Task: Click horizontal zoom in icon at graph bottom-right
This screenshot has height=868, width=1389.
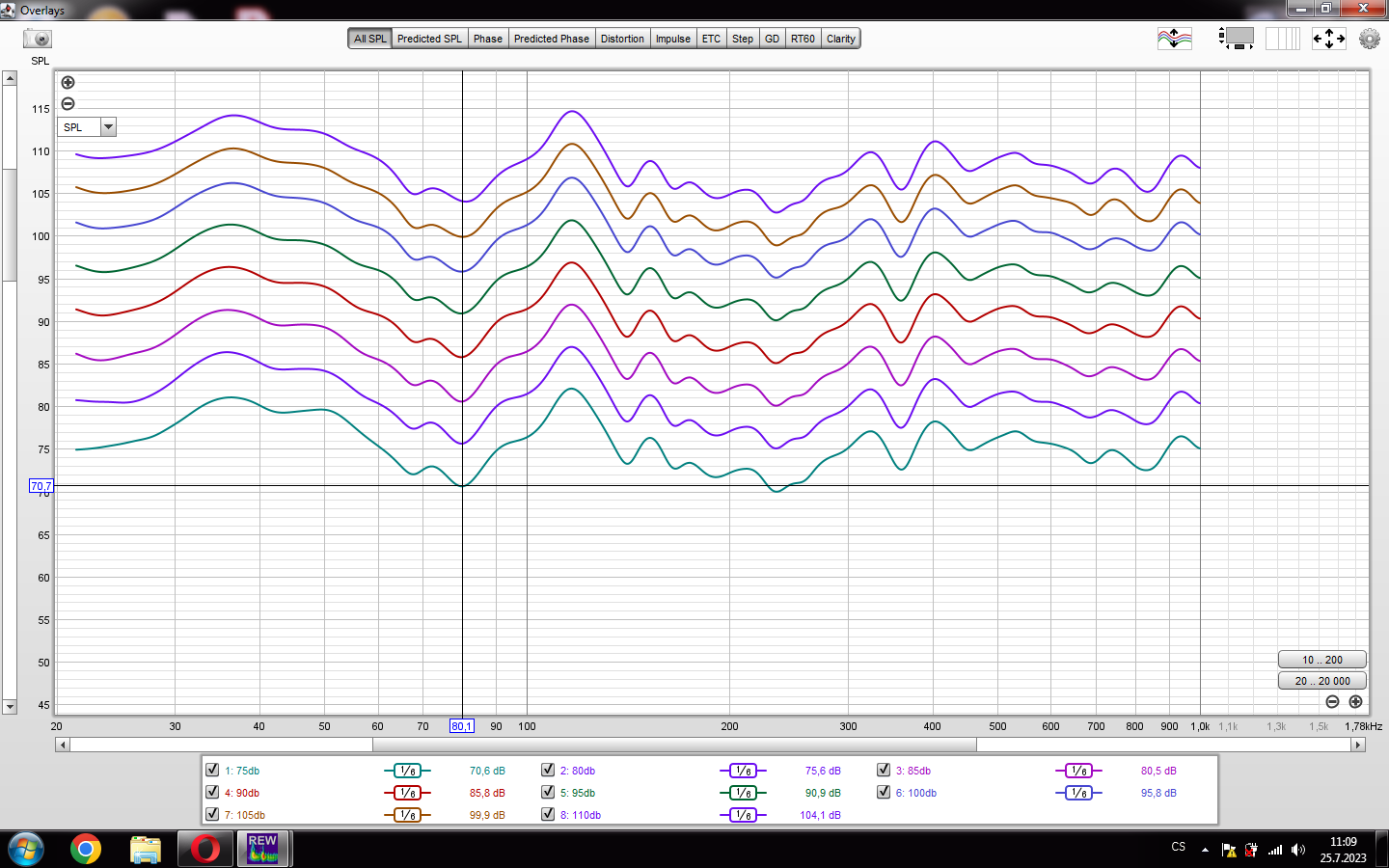Action: 1355,702
